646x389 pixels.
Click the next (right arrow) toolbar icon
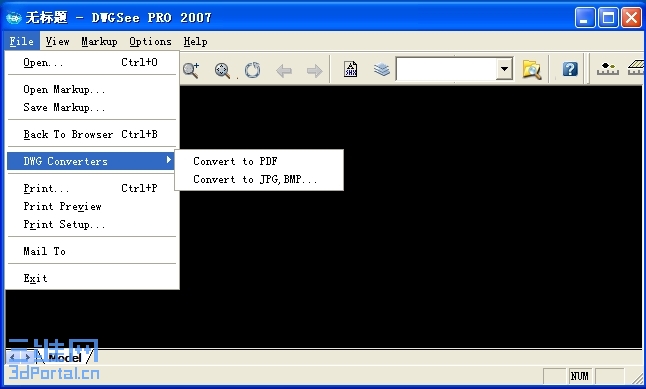314,71
